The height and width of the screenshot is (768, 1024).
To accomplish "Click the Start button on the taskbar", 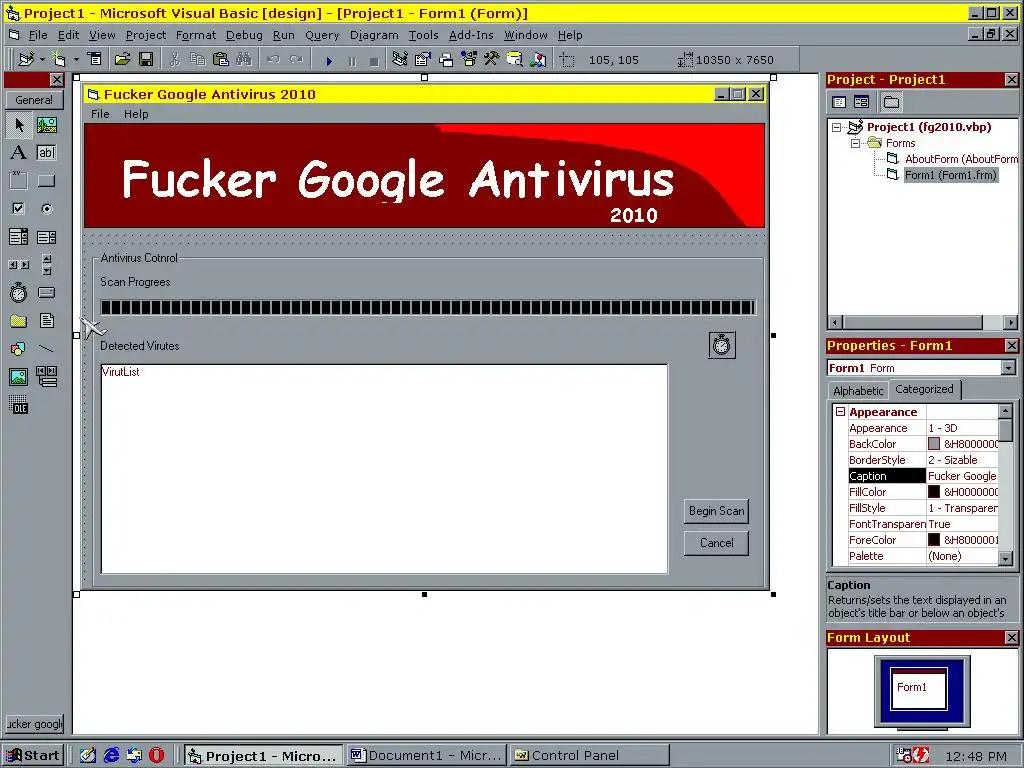I will 33,756.
